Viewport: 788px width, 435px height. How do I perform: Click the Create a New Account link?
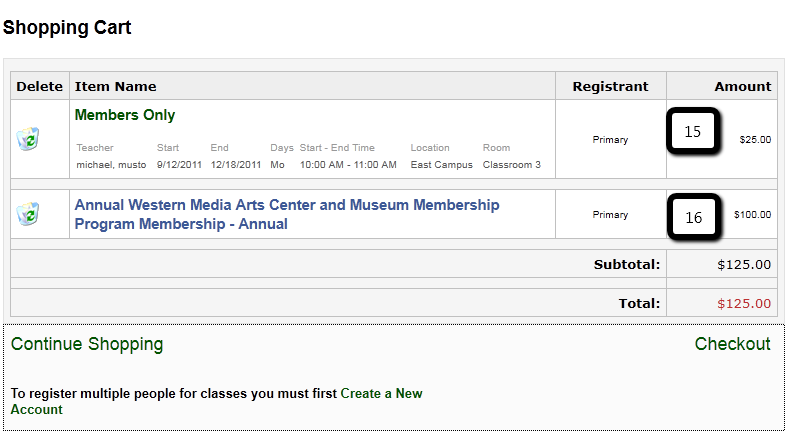pos(381,393)
